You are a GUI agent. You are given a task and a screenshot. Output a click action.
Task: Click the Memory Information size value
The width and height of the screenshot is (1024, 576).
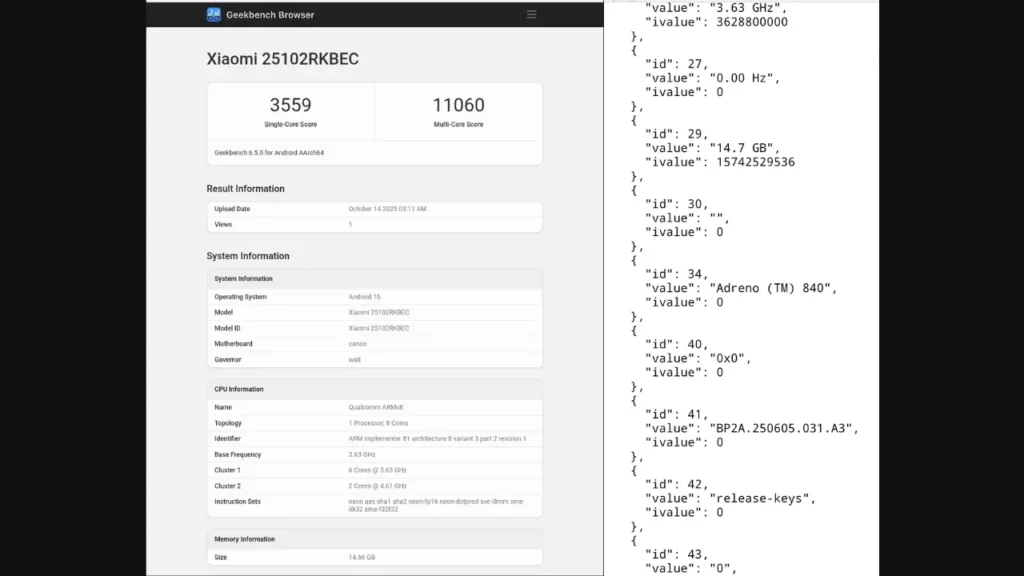[362, 557]
